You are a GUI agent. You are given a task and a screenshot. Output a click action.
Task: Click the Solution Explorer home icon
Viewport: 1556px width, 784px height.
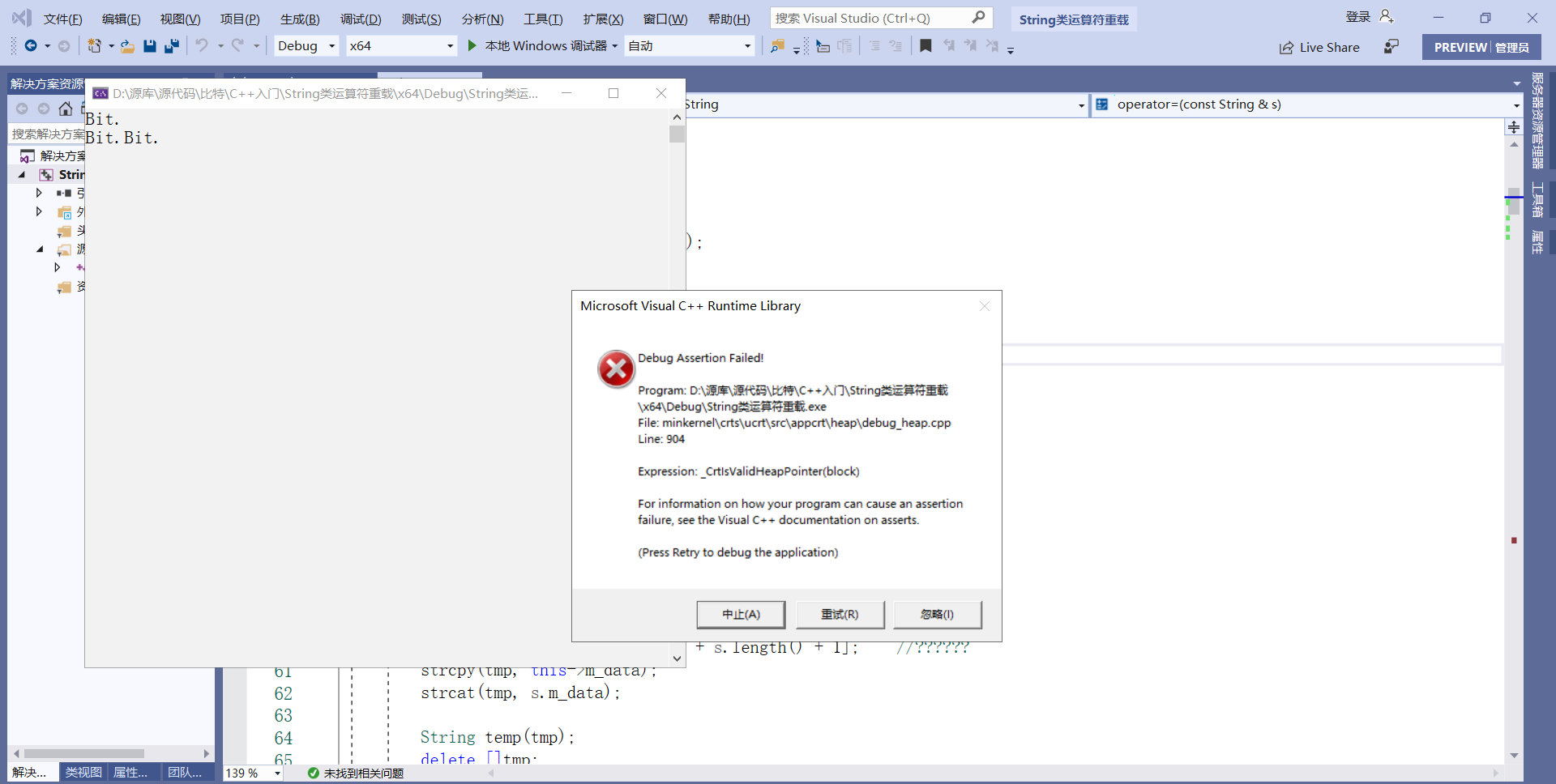coord(66,109)
